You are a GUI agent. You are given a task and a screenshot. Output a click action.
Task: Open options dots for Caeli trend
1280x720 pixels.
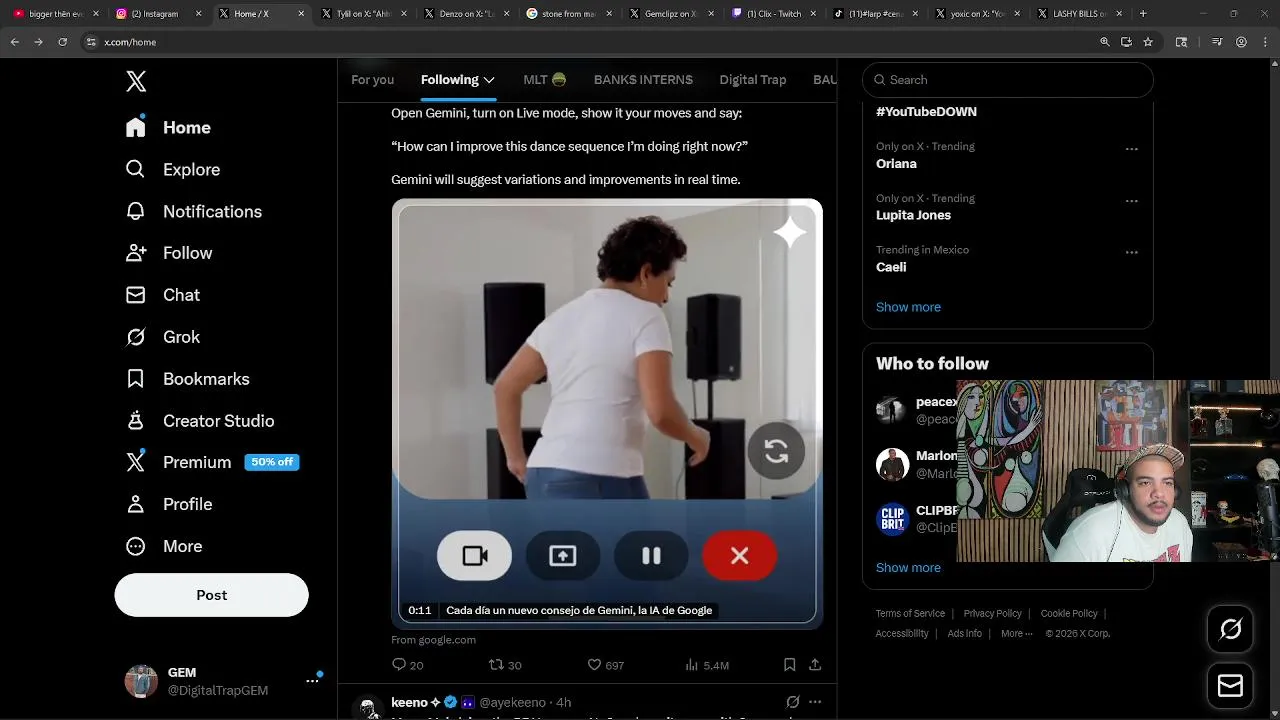pos(1132,253)
